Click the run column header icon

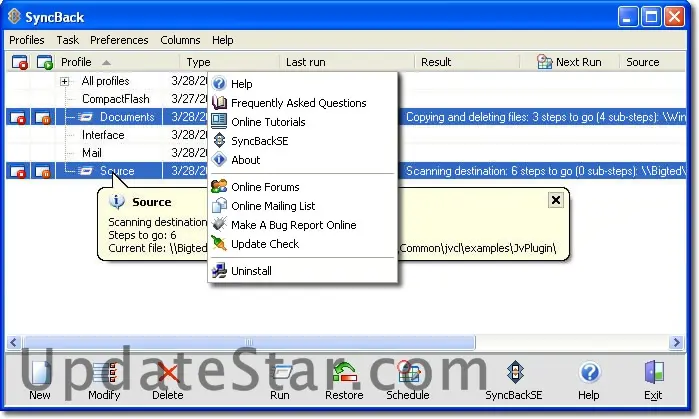(45, 62)
